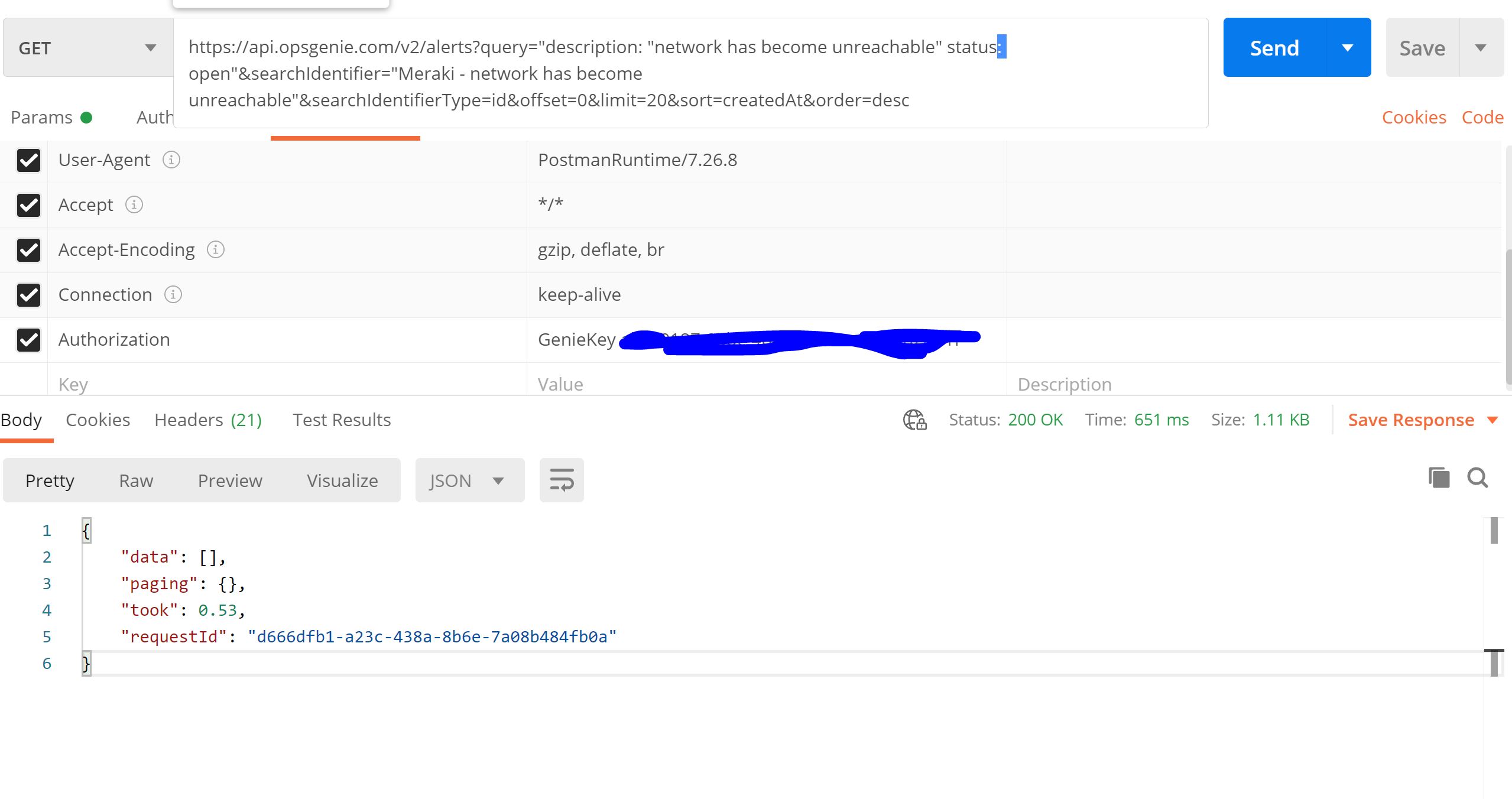Uncheck the Accept-Encoding header
This screenshot has width=1512, height=799.
tap(28, 250)
